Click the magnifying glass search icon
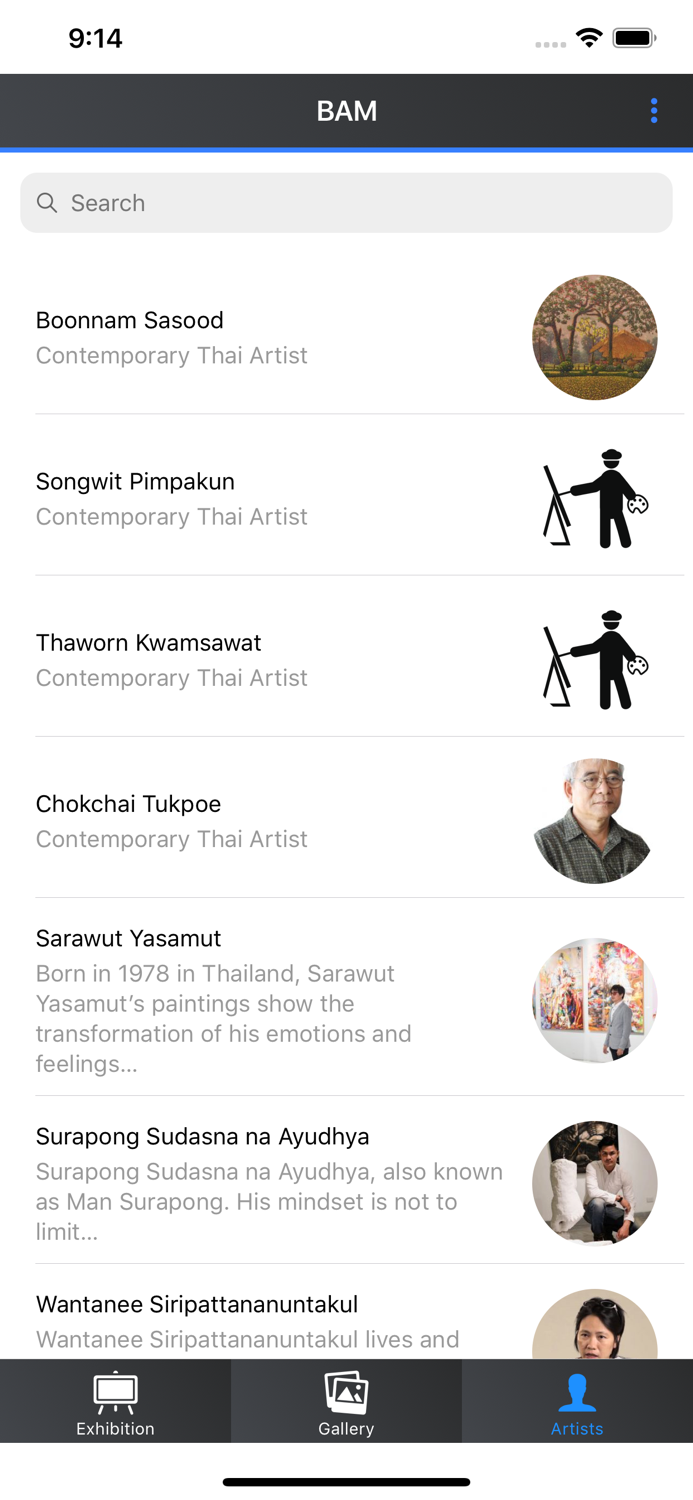Screen dimensions: 693x1500 click(47, 202)
